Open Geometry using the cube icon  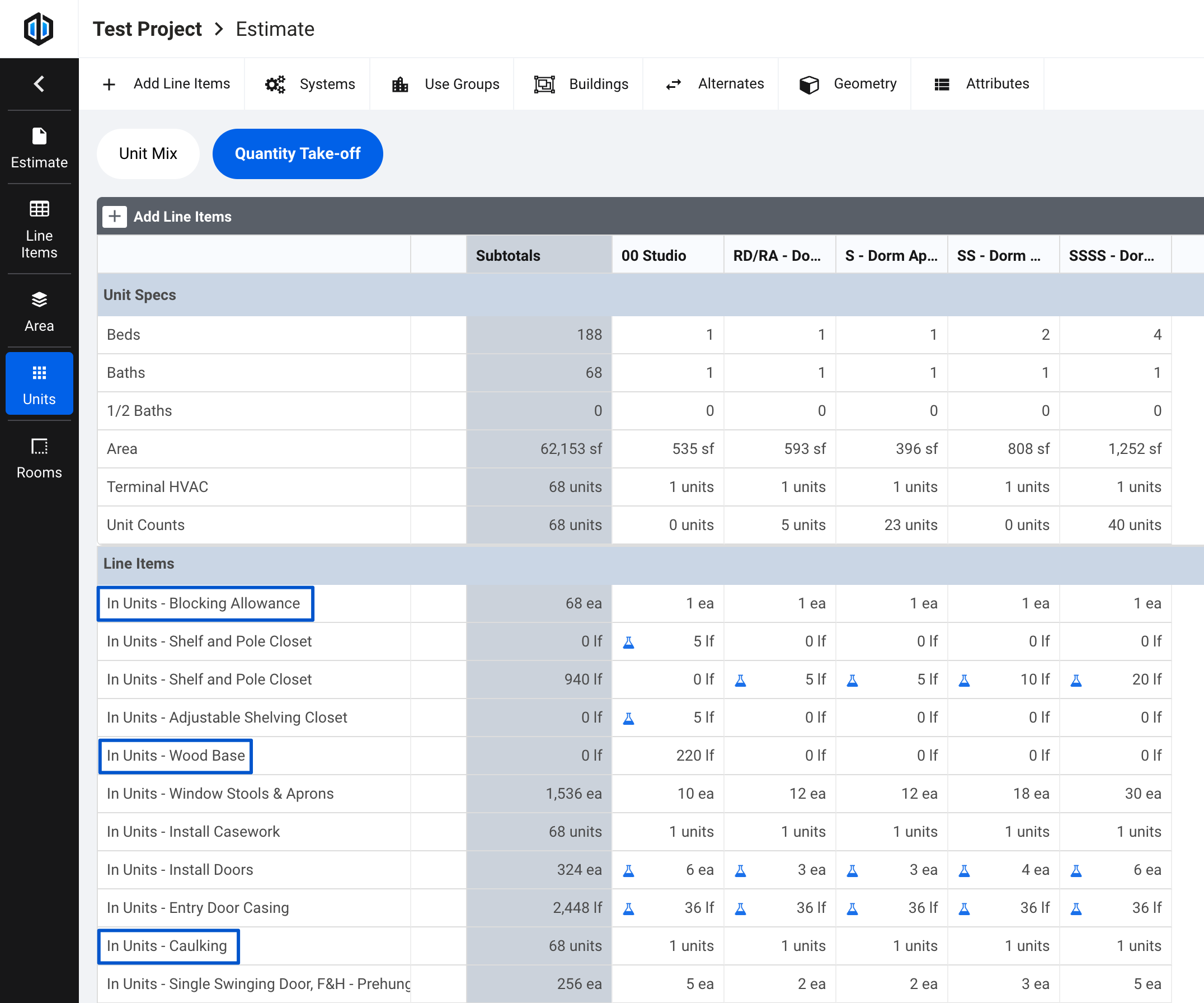[845, 84]
